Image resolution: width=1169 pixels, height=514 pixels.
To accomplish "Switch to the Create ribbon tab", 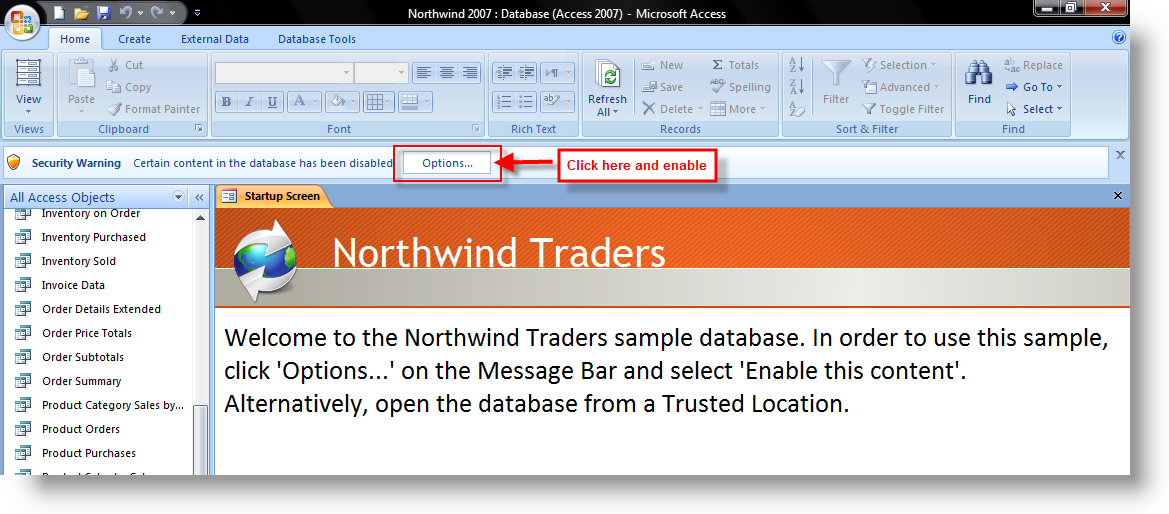I will tap(134, 39).
